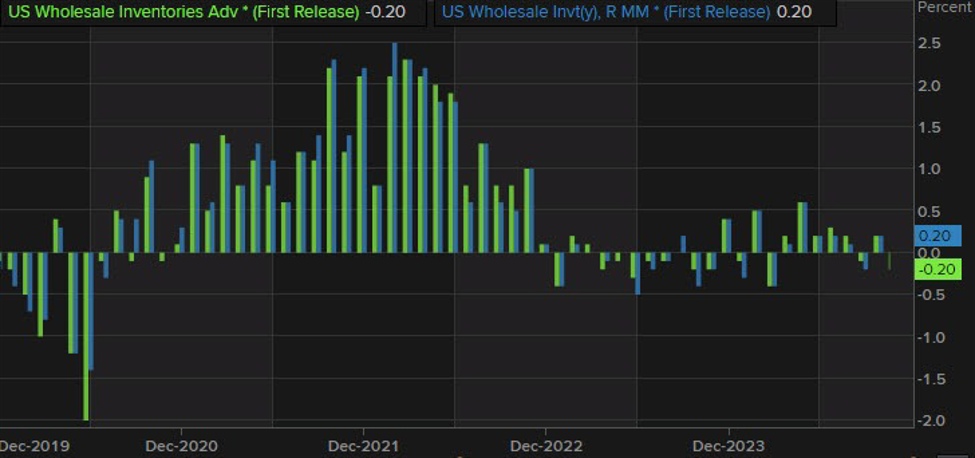Screen dimensions: 975x458
Task: Select the Percent axis unit label
Action: (944, 7)
